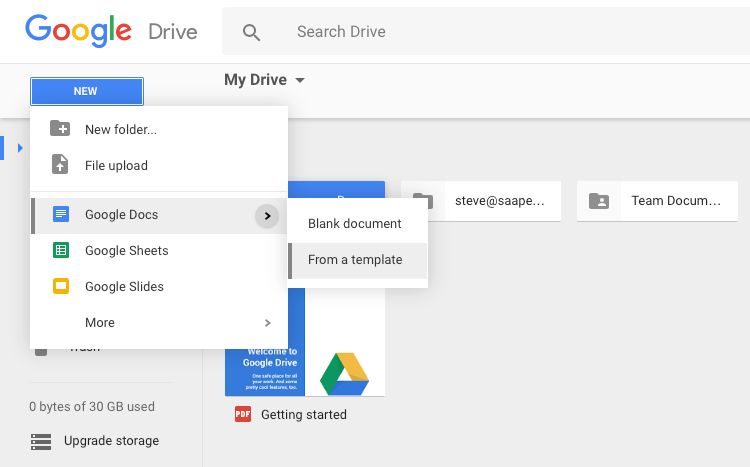Choose From a template option
The height and width of the screenshot is (467, 750).
click(x=355, y=260)
